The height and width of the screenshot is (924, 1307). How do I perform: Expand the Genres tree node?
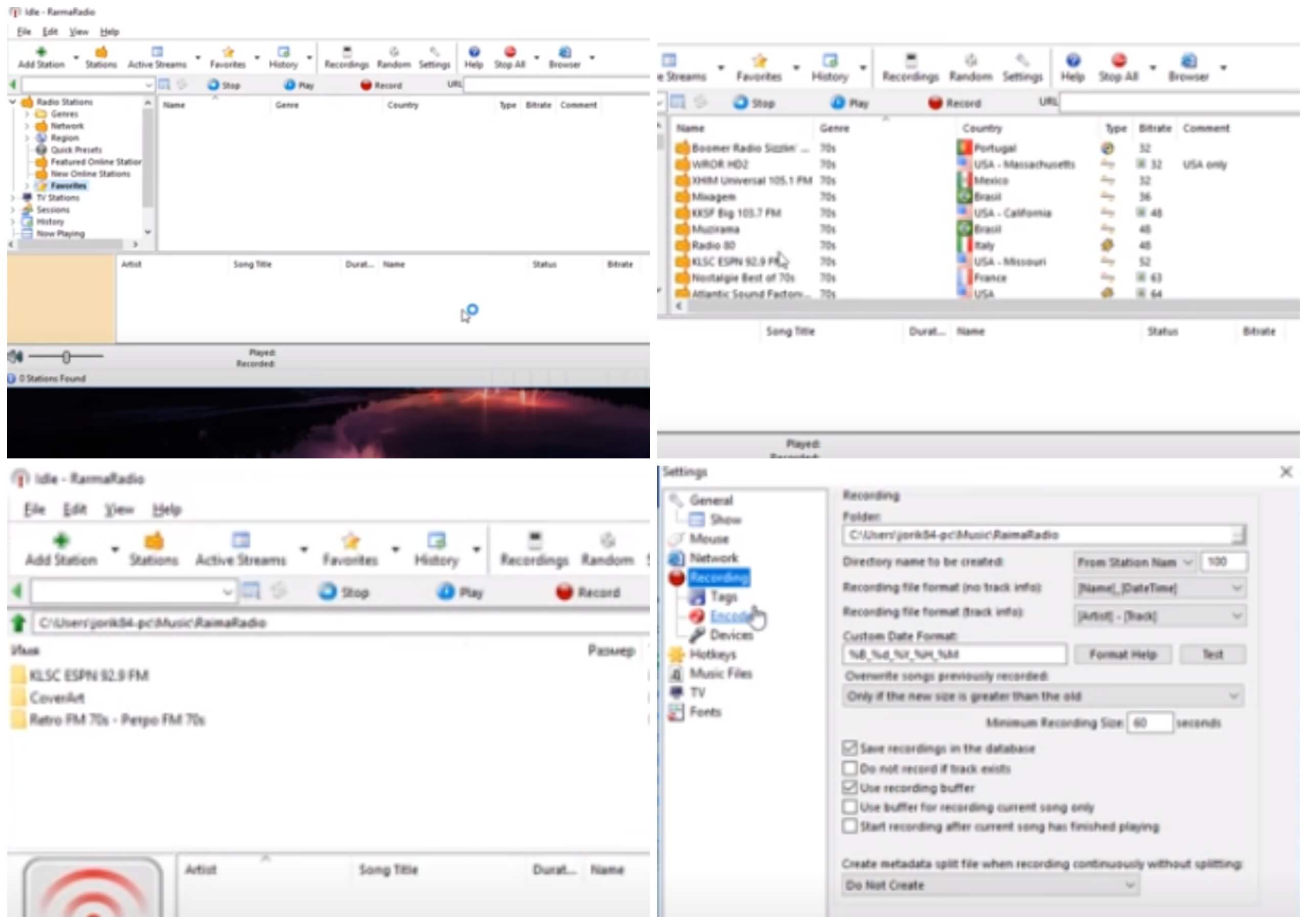[26, 114]
